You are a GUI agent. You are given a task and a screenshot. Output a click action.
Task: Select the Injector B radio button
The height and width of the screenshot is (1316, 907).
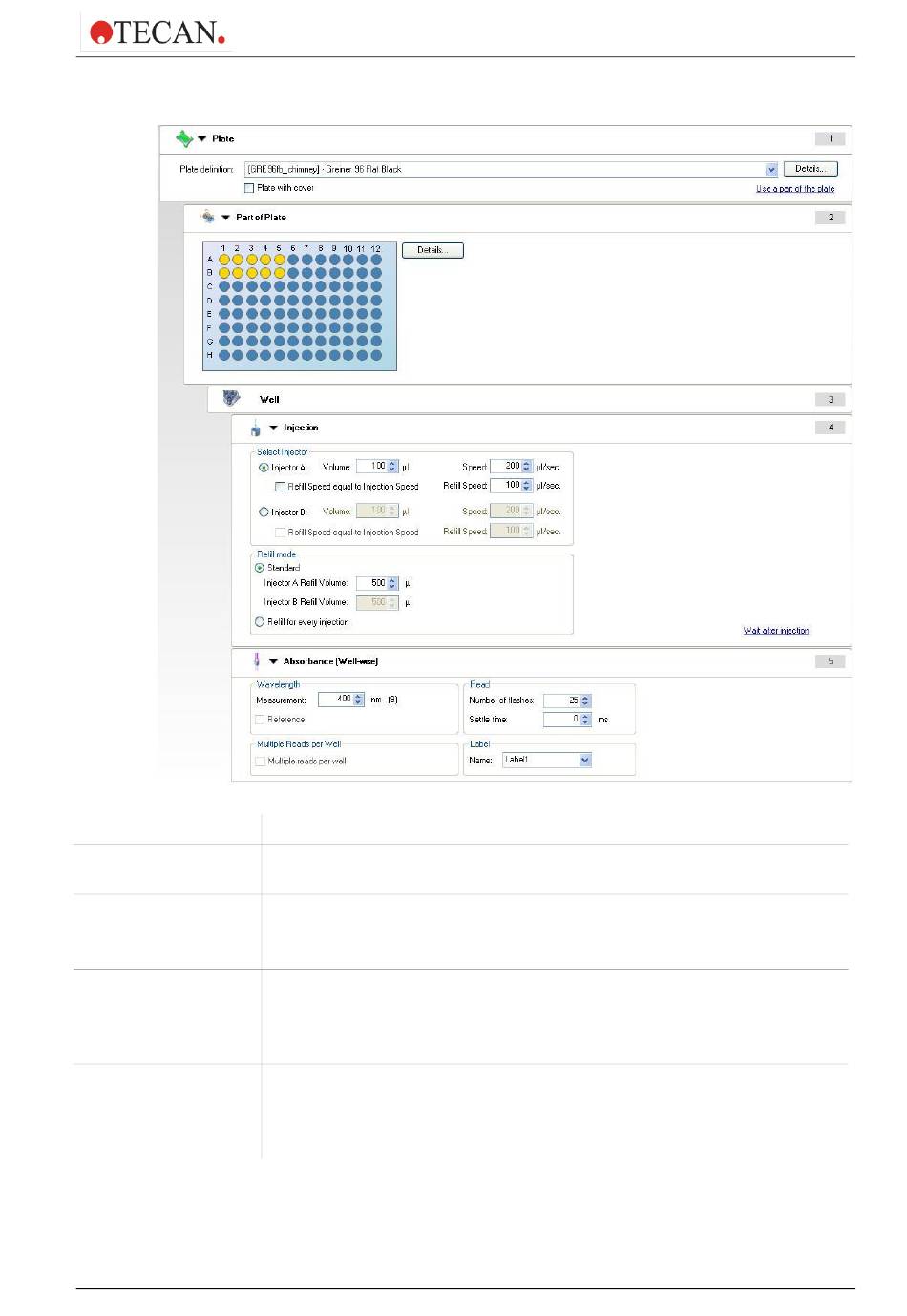click(x=264, y=512)
